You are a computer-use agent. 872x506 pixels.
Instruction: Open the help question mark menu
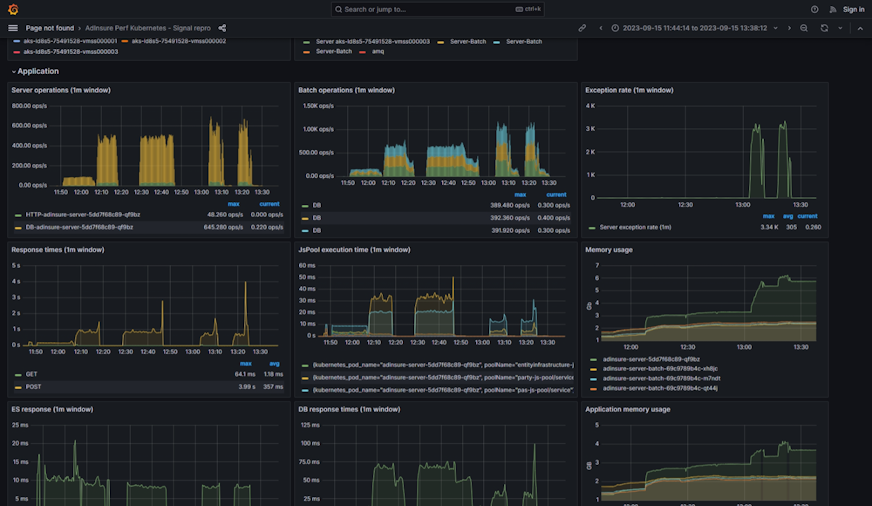[814, 9]
